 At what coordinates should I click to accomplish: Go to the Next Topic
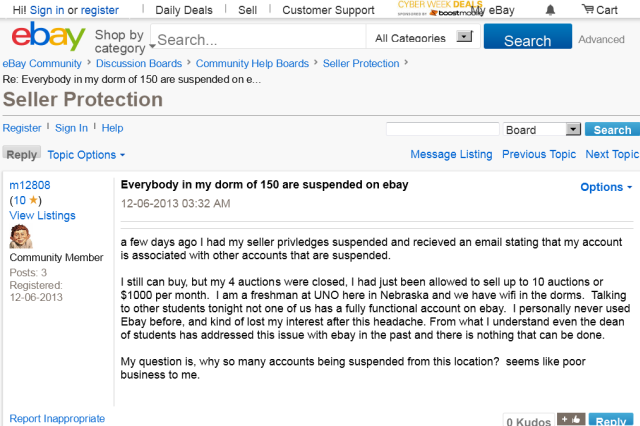tap(611, 154)
